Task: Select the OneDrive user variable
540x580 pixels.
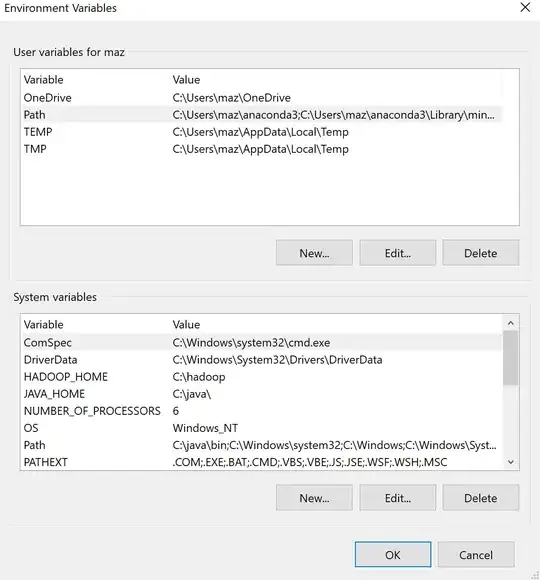Action: click(261, 98)
